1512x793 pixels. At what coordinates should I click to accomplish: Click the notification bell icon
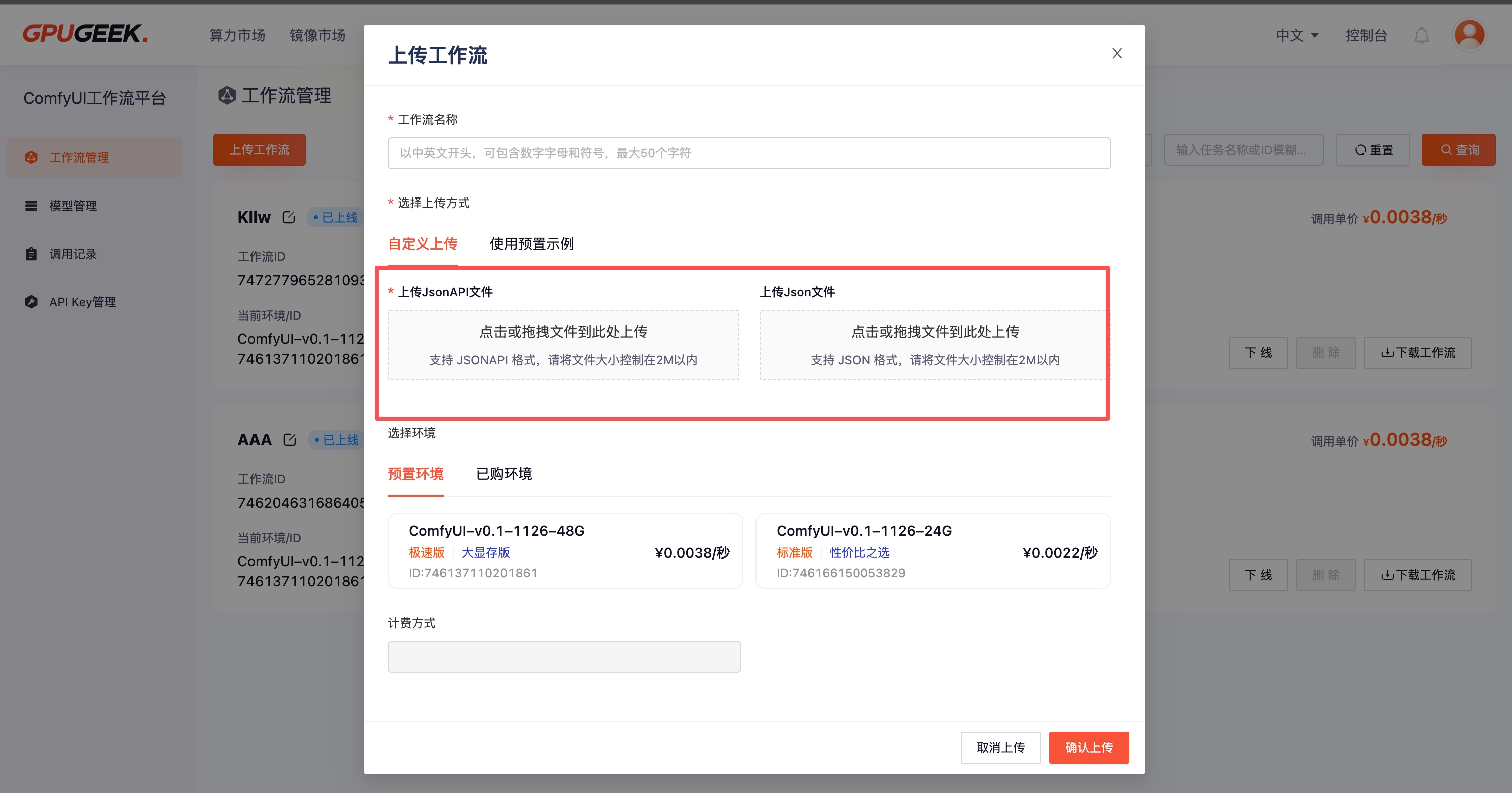[1421, 35]
